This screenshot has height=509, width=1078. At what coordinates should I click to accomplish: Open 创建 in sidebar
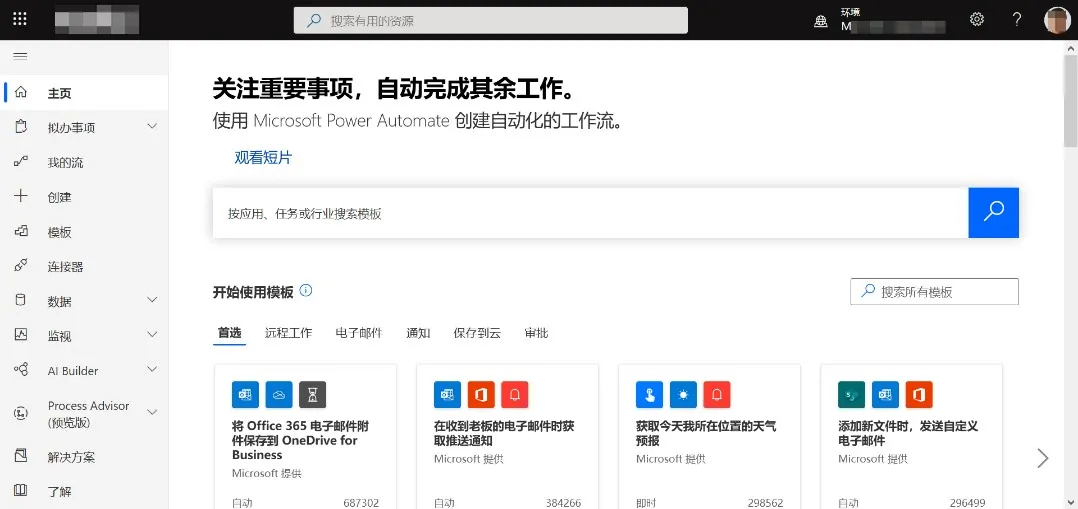[60, 197]
